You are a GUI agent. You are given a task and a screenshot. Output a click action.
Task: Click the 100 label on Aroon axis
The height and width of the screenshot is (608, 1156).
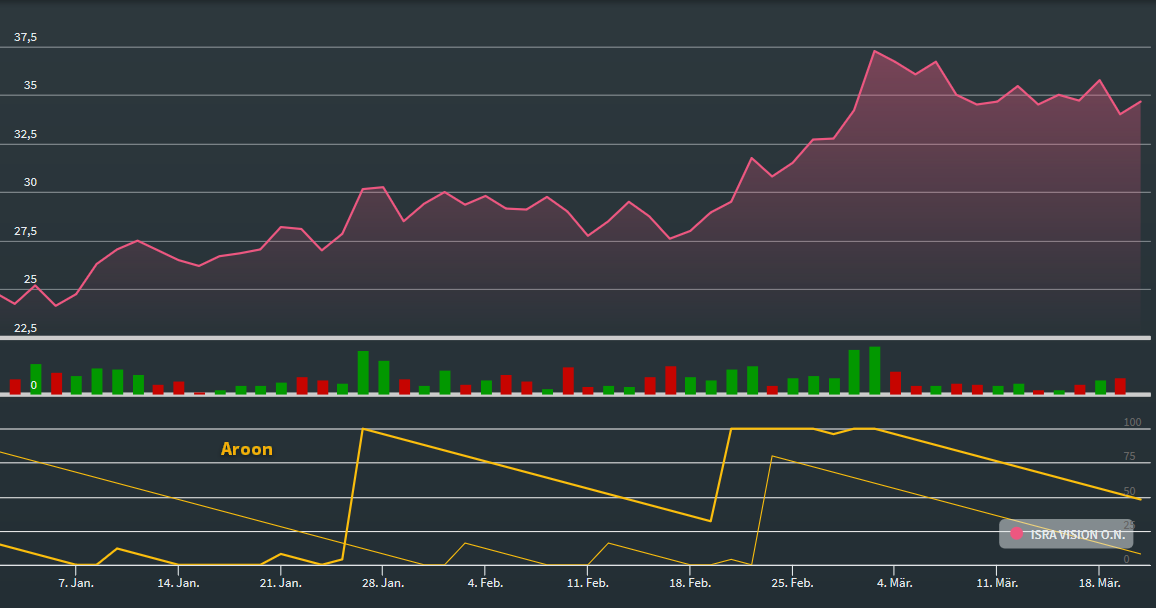pos(1132,423)
